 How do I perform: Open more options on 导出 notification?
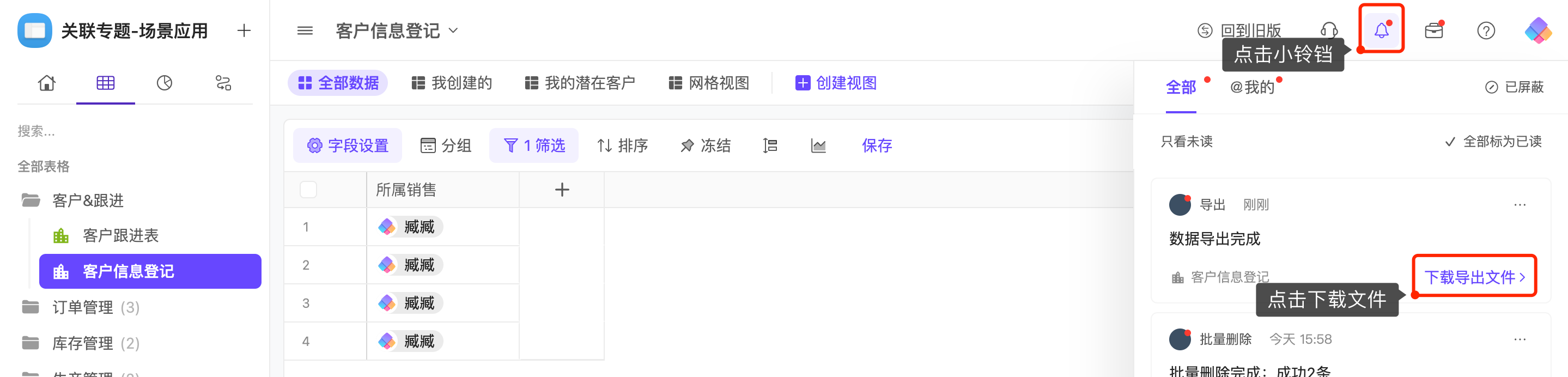pyautogui.click(x=1520, y=205)
